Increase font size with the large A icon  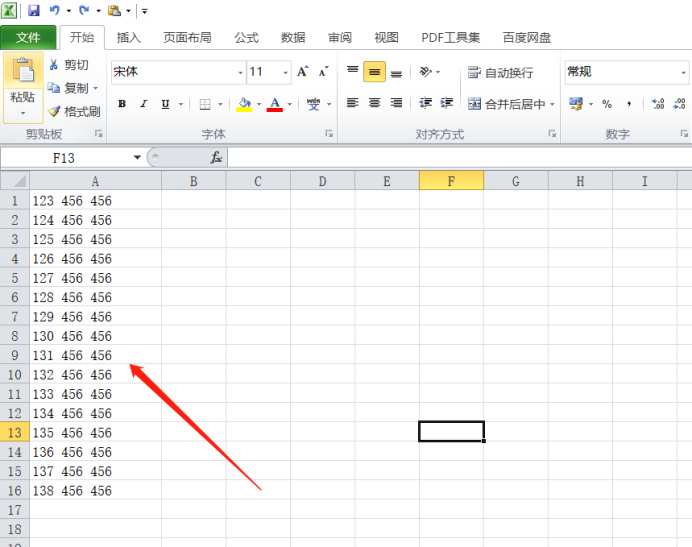(x=302, y=72)
